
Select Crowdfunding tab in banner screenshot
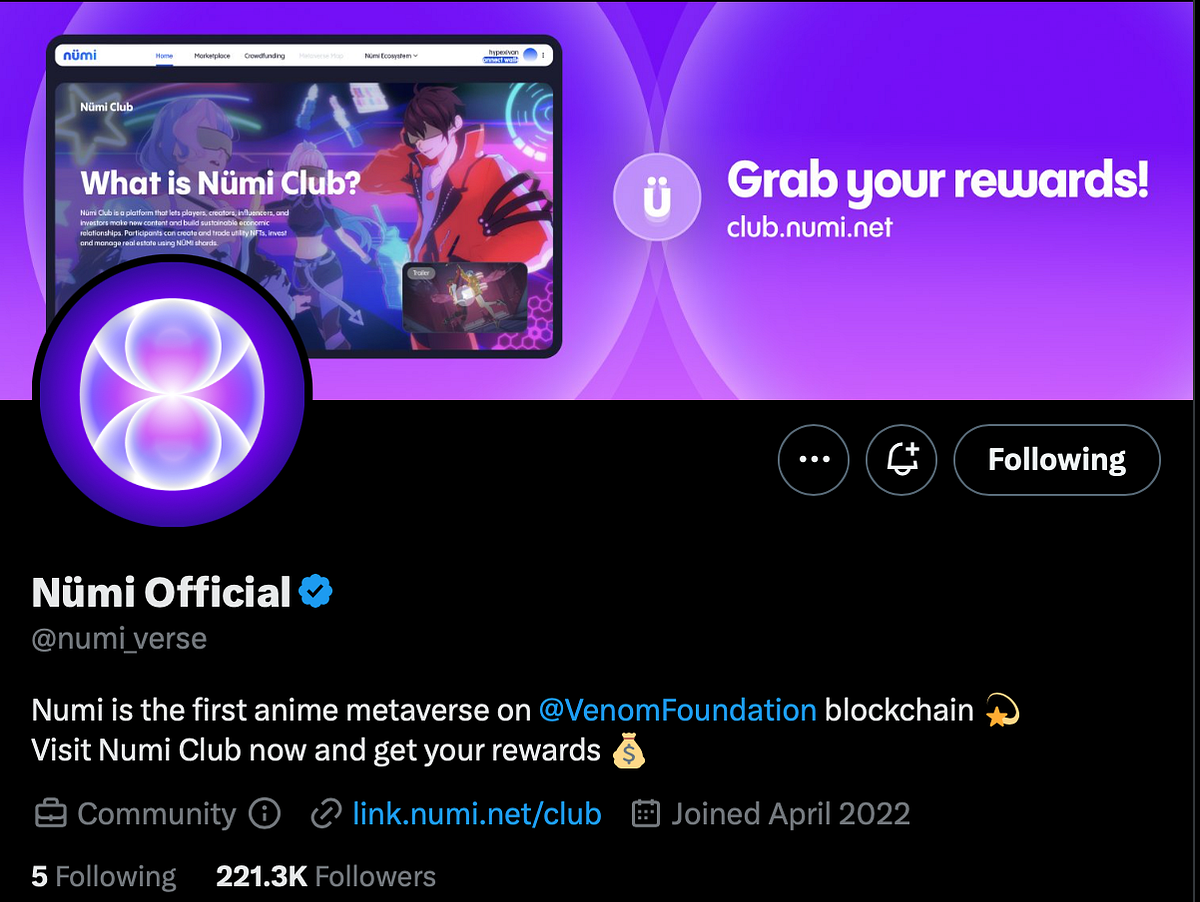click(264, 56)
